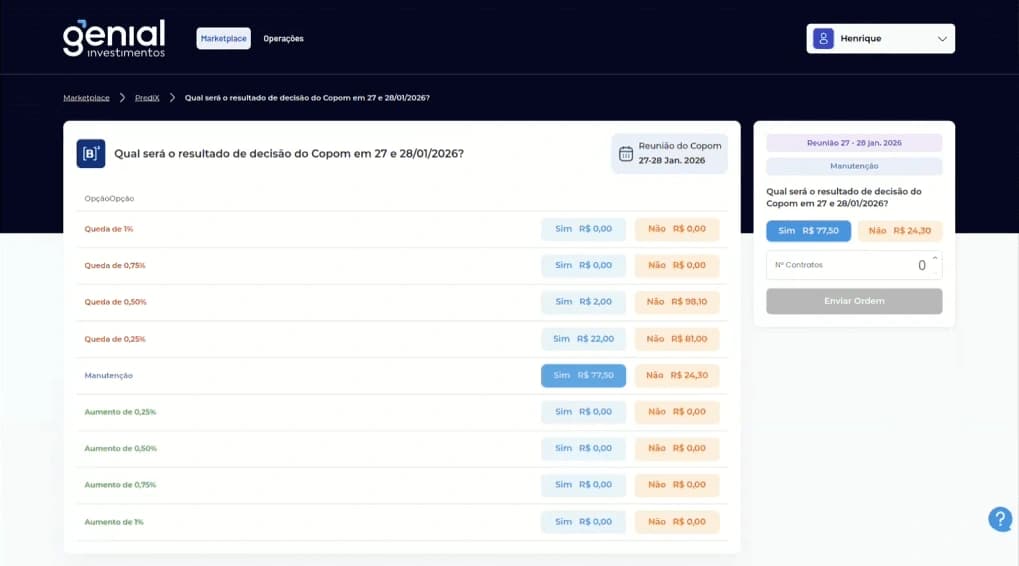The width and height of the screenshot is (1019, 566).
Task: Select Não for Queda de 1%
Action: [677, 229]
